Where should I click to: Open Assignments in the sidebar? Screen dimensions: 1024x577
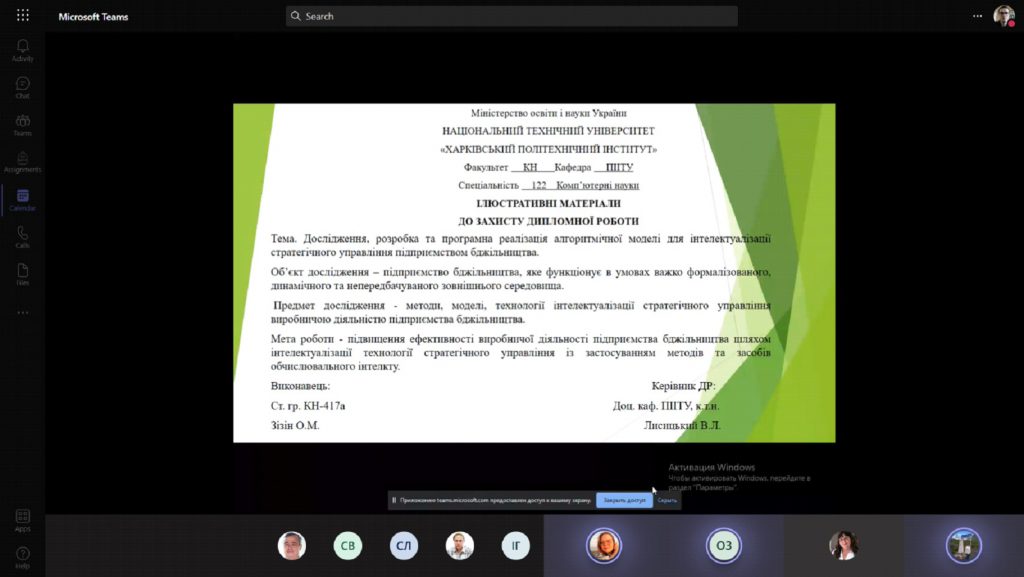point(22,162)
